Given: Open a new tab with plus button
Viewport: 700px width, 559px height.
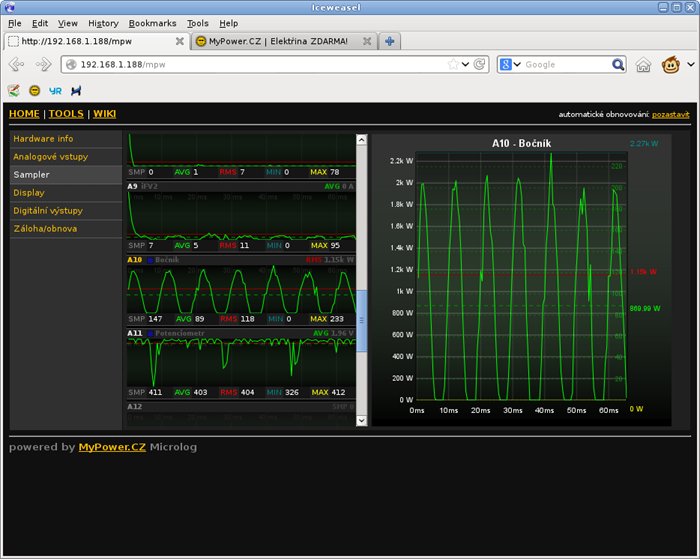Looking at the screenshot, I should tap(389, 41).
